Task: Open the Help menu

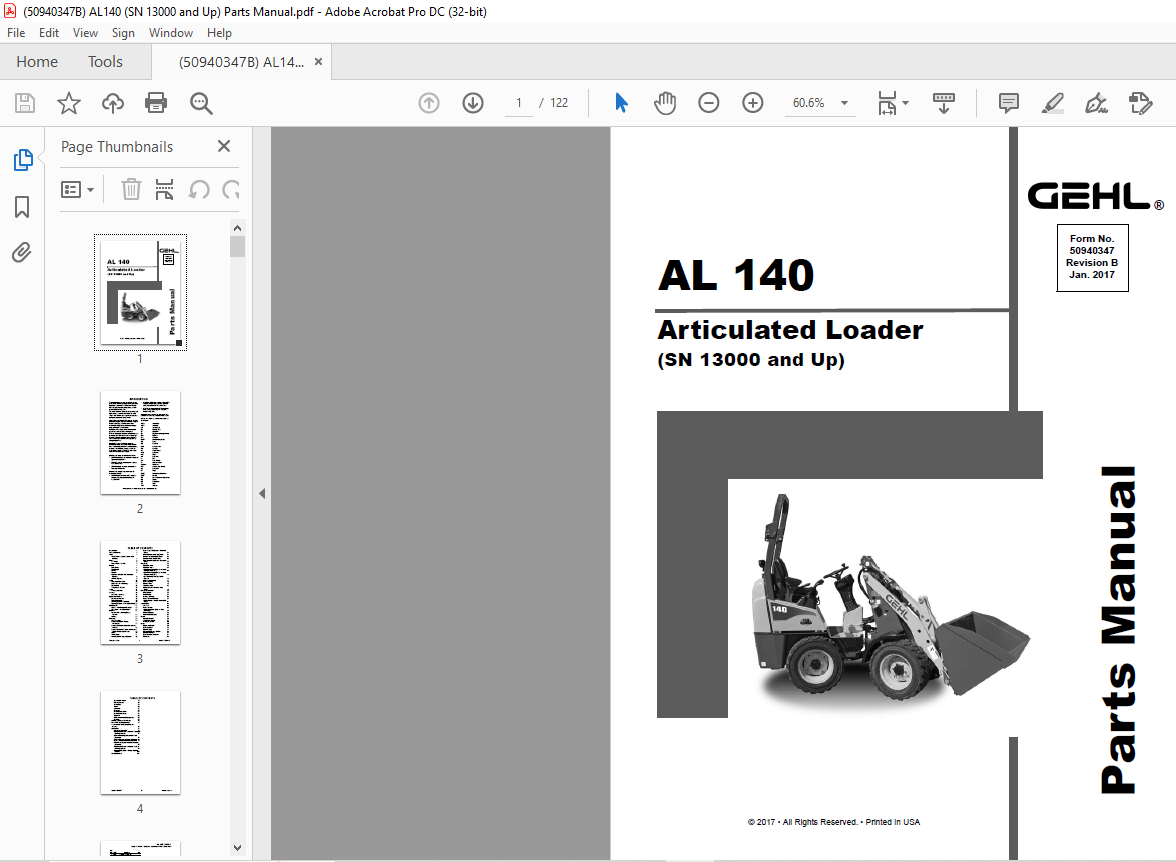Action: tap(219, 33)
